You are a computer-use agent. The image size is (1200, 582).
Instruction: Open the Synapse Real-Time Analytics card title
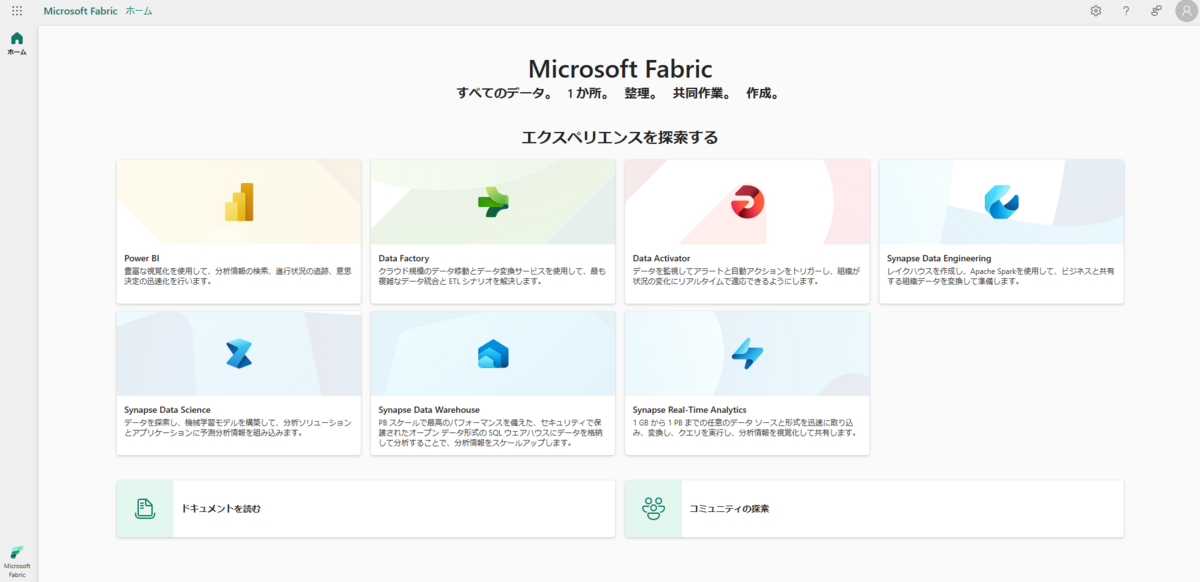pos(690,410)
